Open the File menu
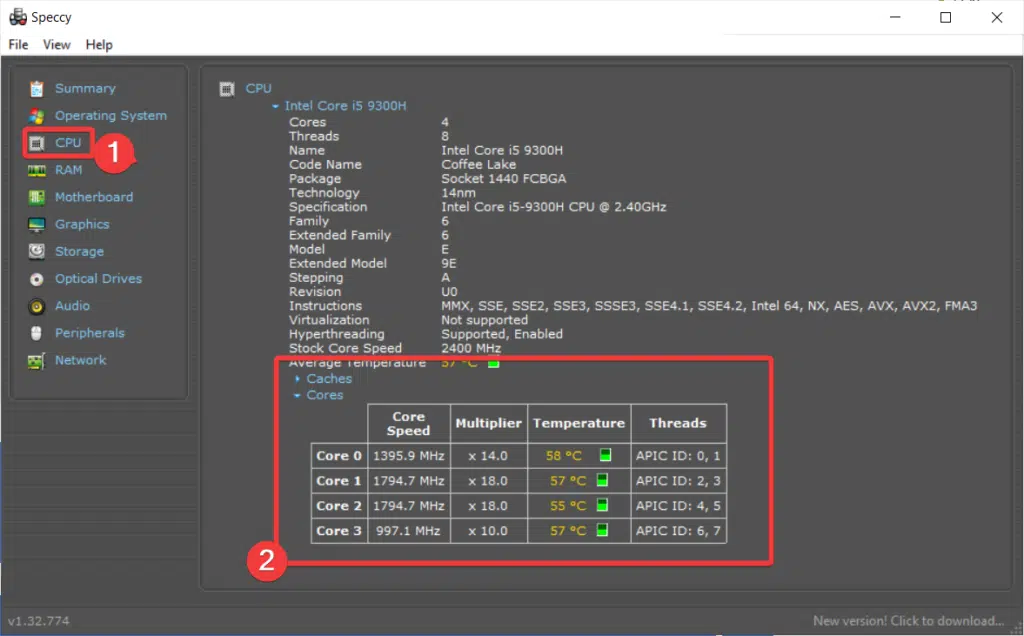 tap(18, 44)
